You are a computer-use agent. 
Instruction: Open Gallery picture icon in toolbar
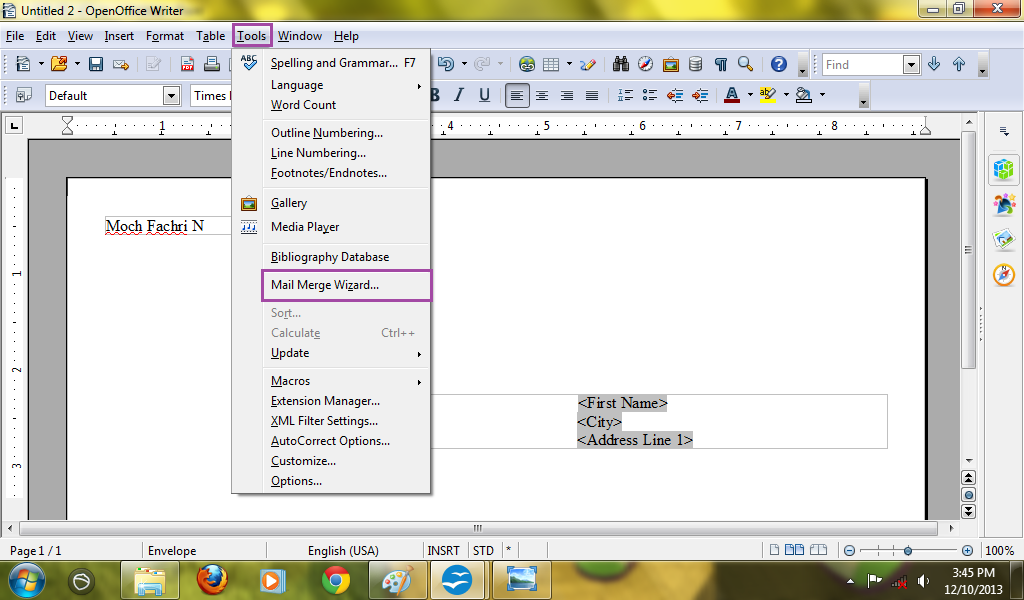[671, 64]
